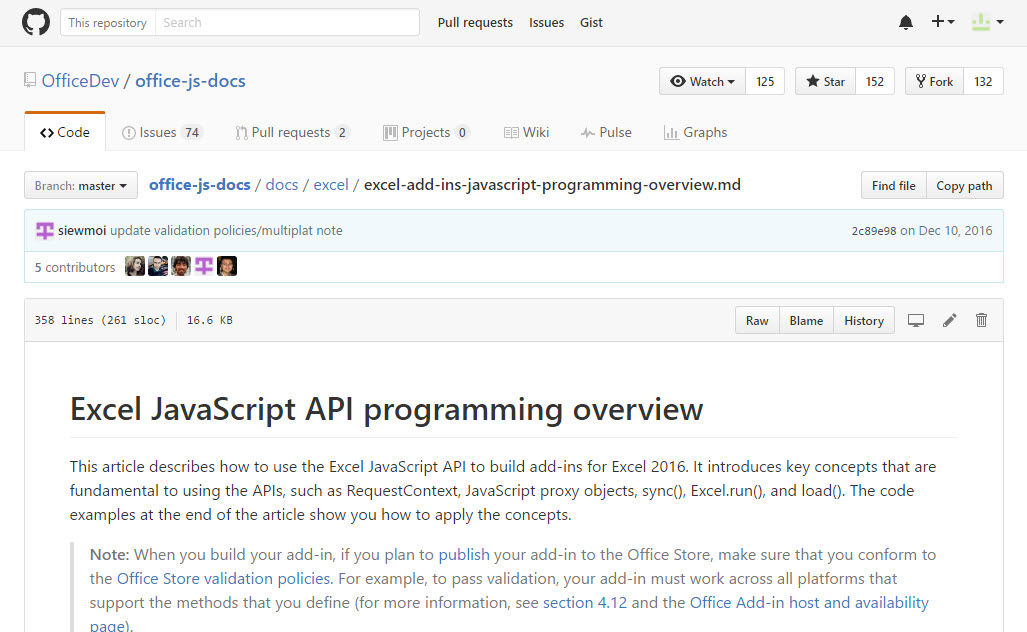
Task: Click the first contributor avatar
Action: (x=134, y=265)
